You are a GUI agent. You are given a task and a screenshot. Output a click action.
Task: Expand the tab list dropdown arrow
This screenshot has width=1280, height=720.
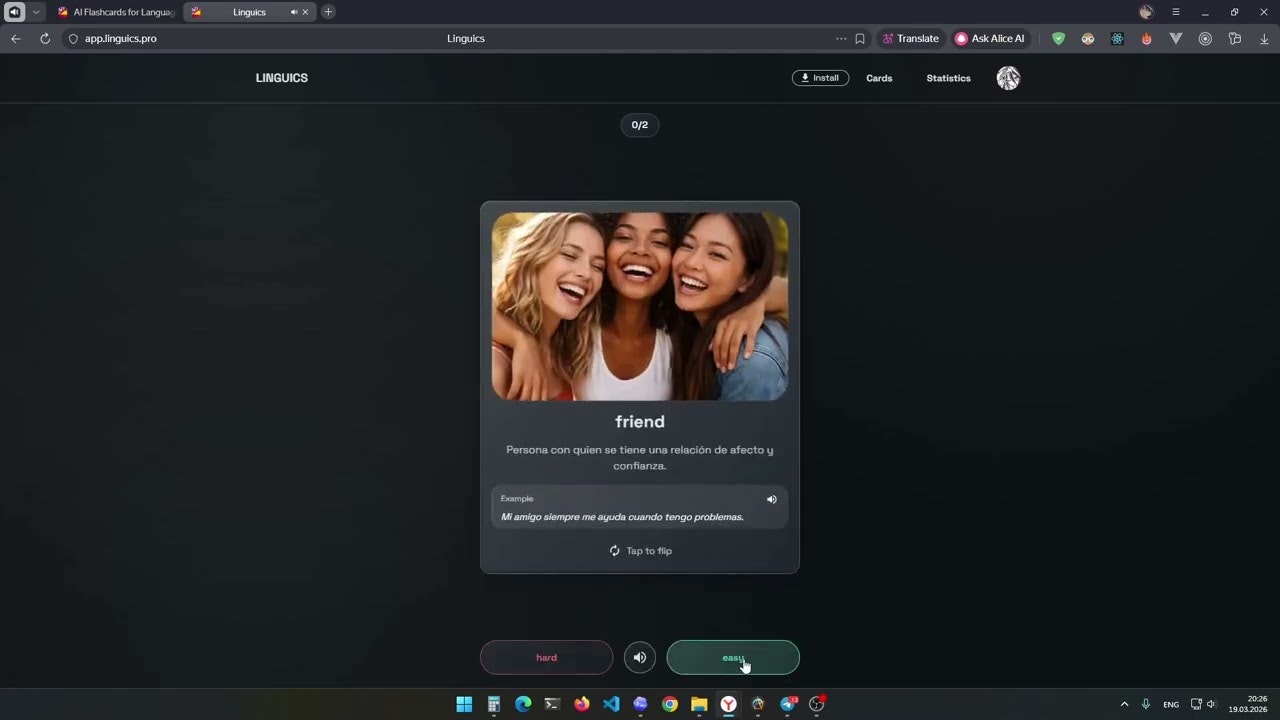pyautogui.click(x=37, y=12)
